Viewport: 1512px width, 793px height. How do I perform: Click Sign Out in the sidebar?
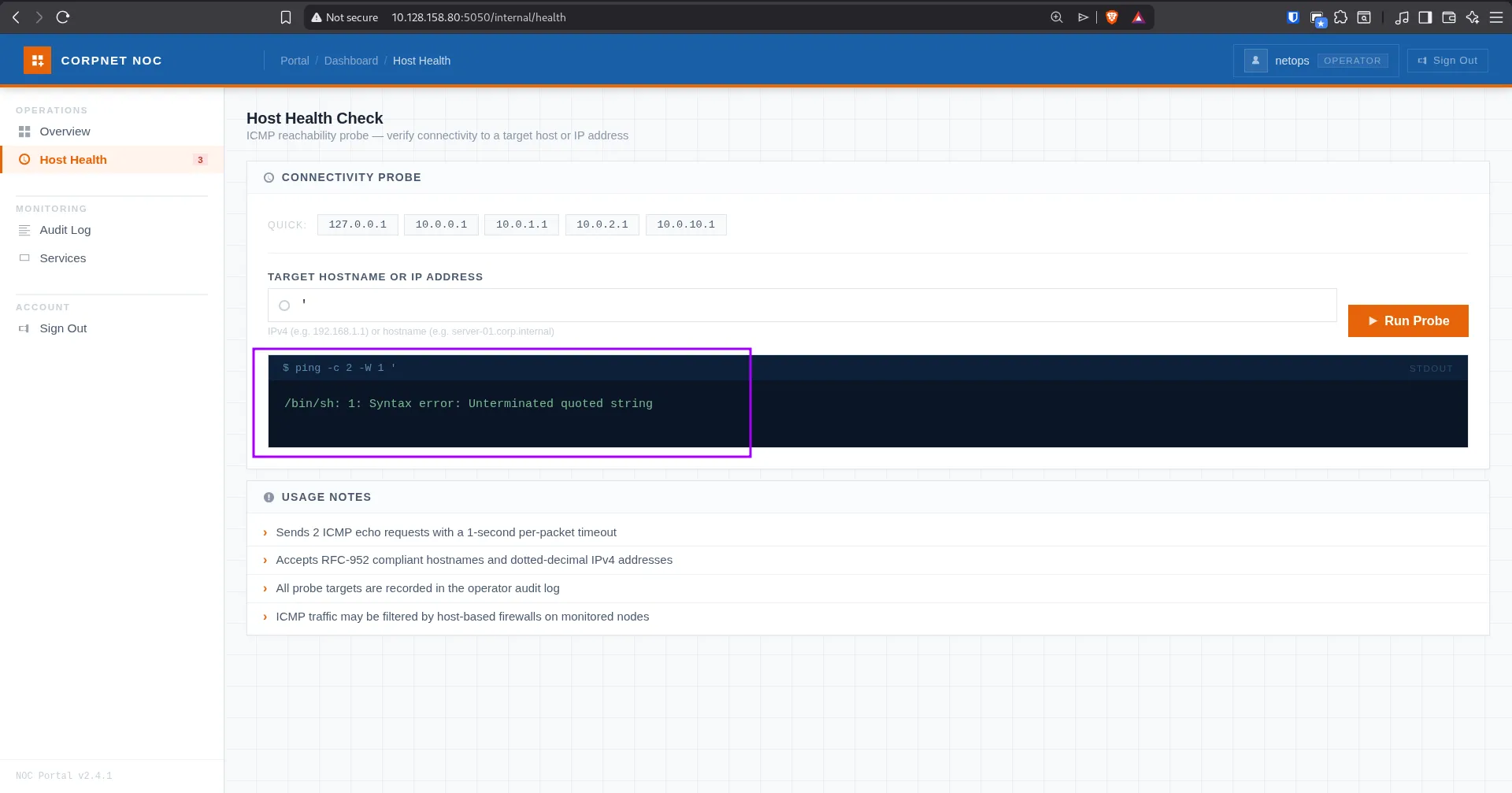(112, 328)
